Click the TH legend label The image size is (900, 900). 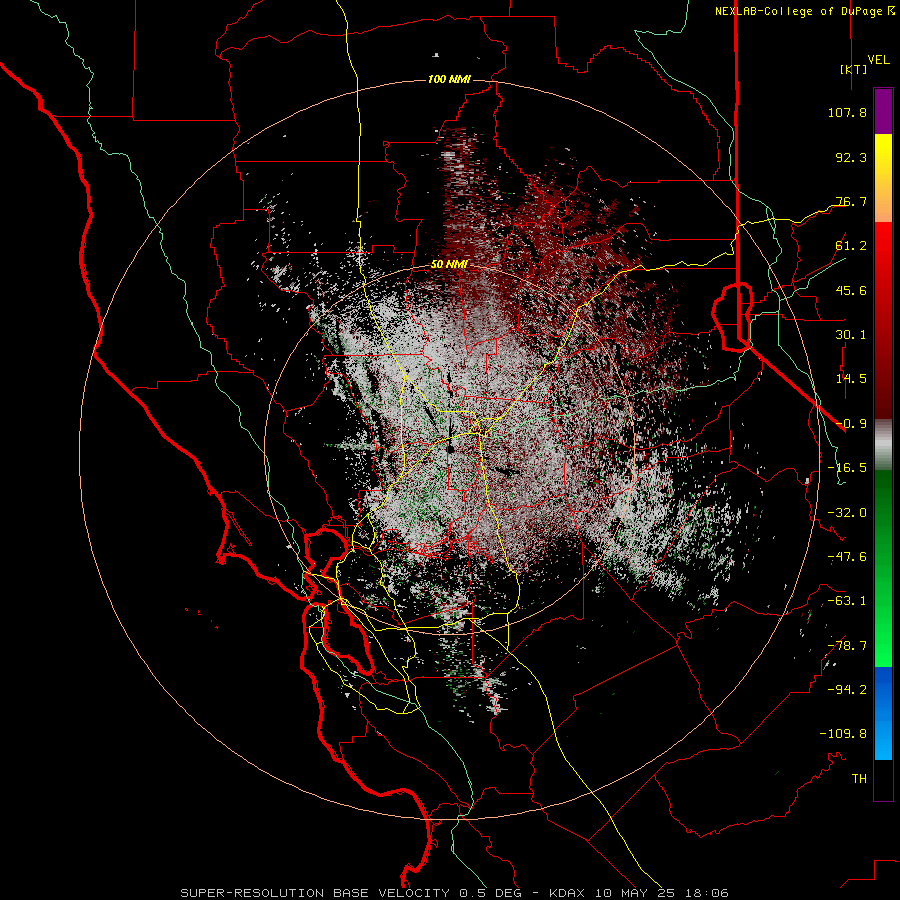[x=859, y=779]
